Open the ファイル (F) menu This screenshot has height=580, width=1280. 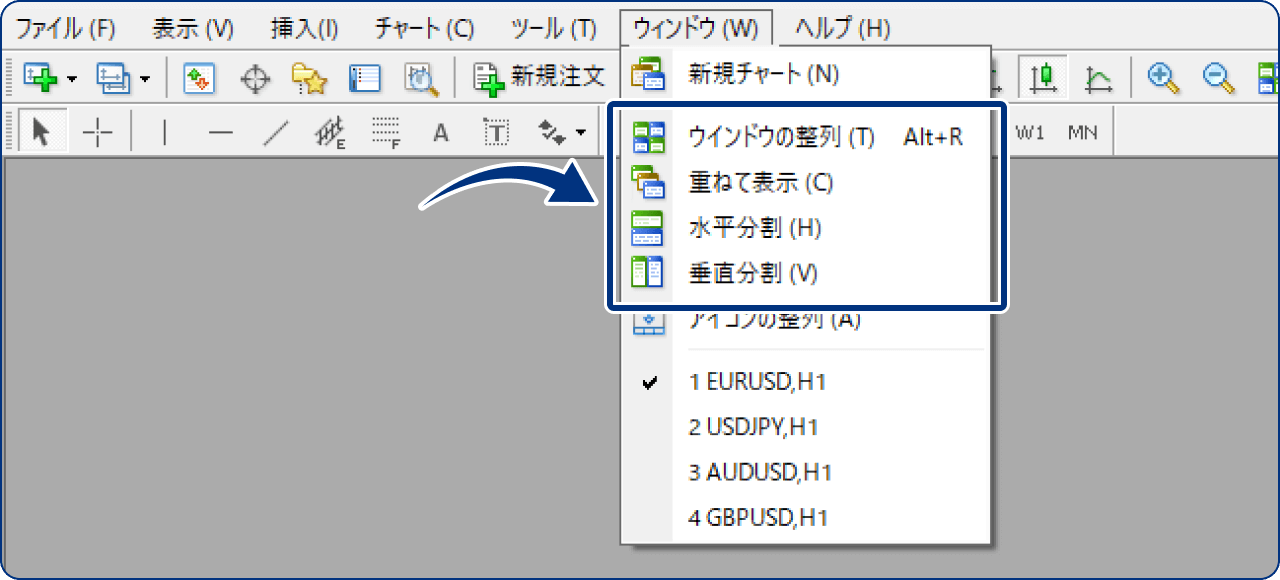(x=66, y=28)
